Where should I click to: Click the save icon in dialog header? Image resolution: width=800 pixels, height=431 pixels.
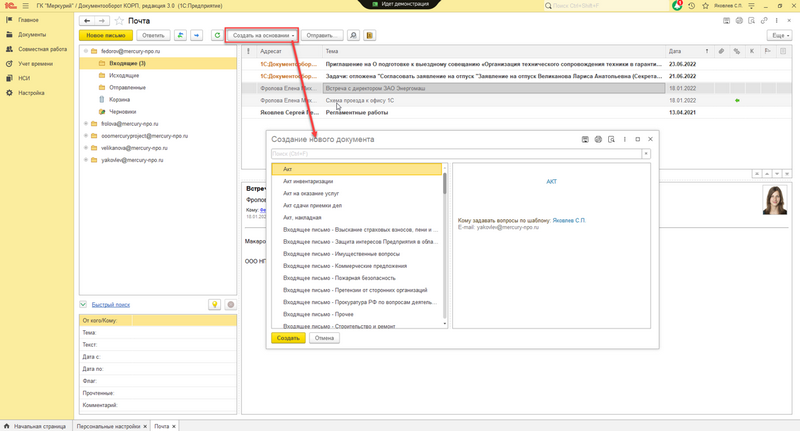(x=584, y=139)
